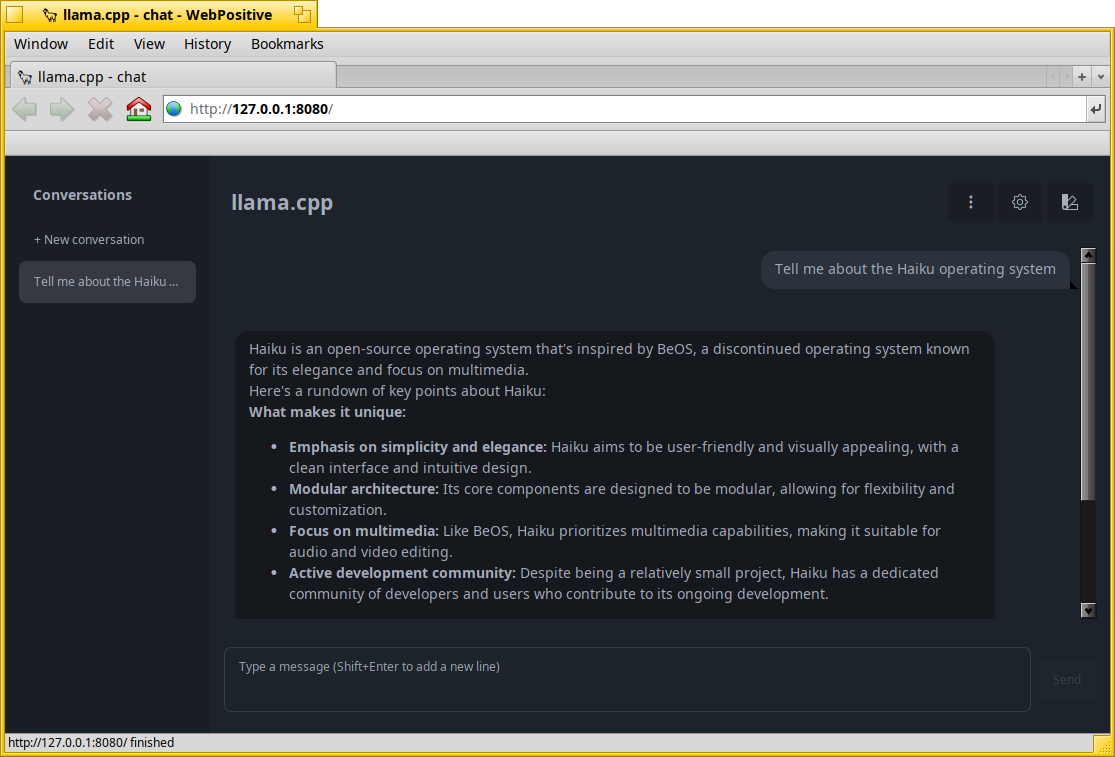Start a New conversation
The image size is (1115, 757).
(89, 240)
